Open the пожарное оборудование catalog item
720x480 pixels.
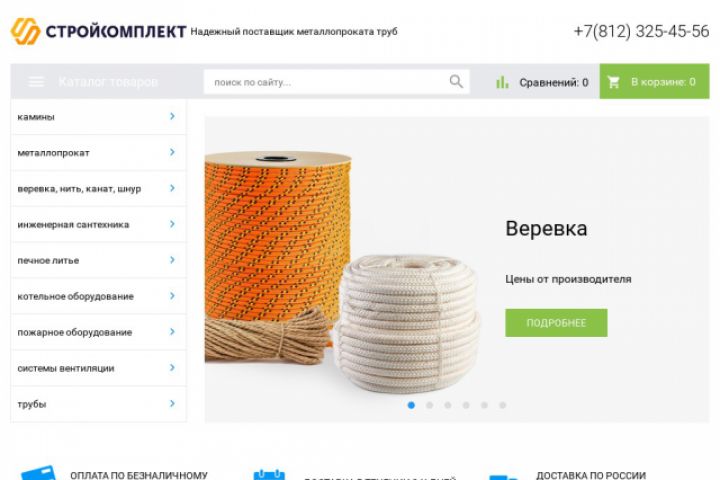coord(98,332)
